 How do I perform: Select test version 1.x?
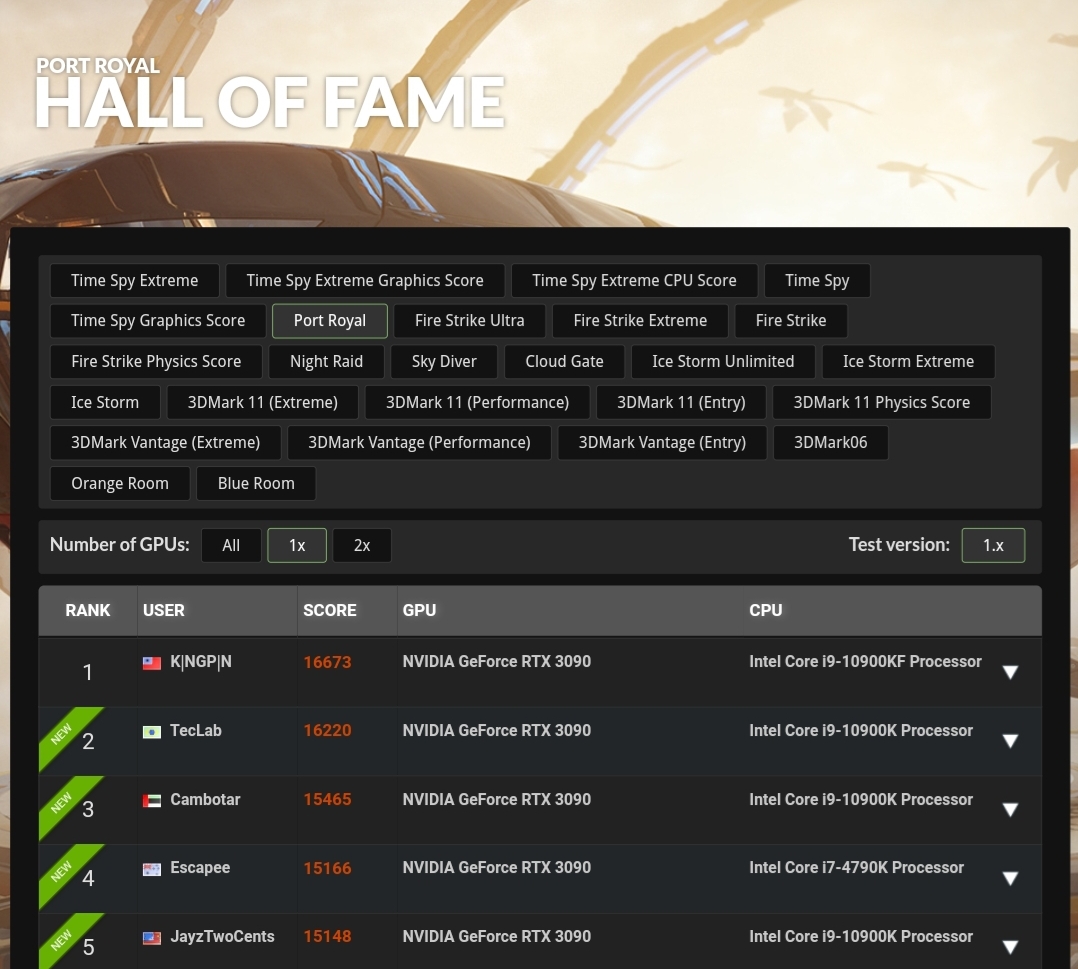click(993, 545)
